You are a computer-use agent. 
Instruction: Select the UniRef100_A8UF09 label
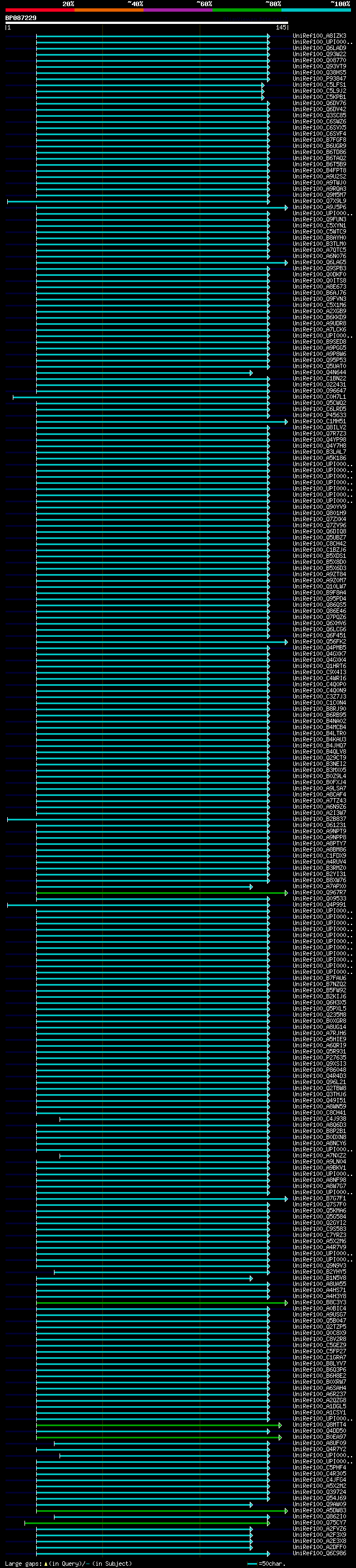319,1443
